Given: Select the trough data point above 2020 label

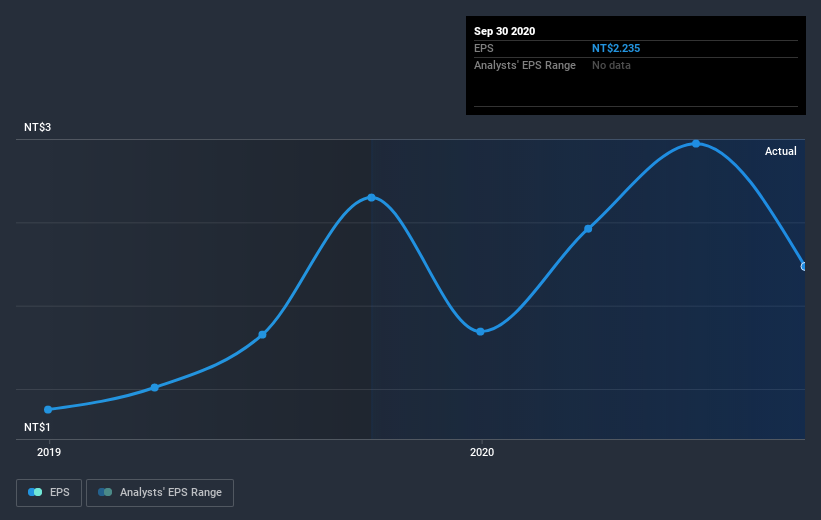Looking at the screenshot, I should point(480,331).
